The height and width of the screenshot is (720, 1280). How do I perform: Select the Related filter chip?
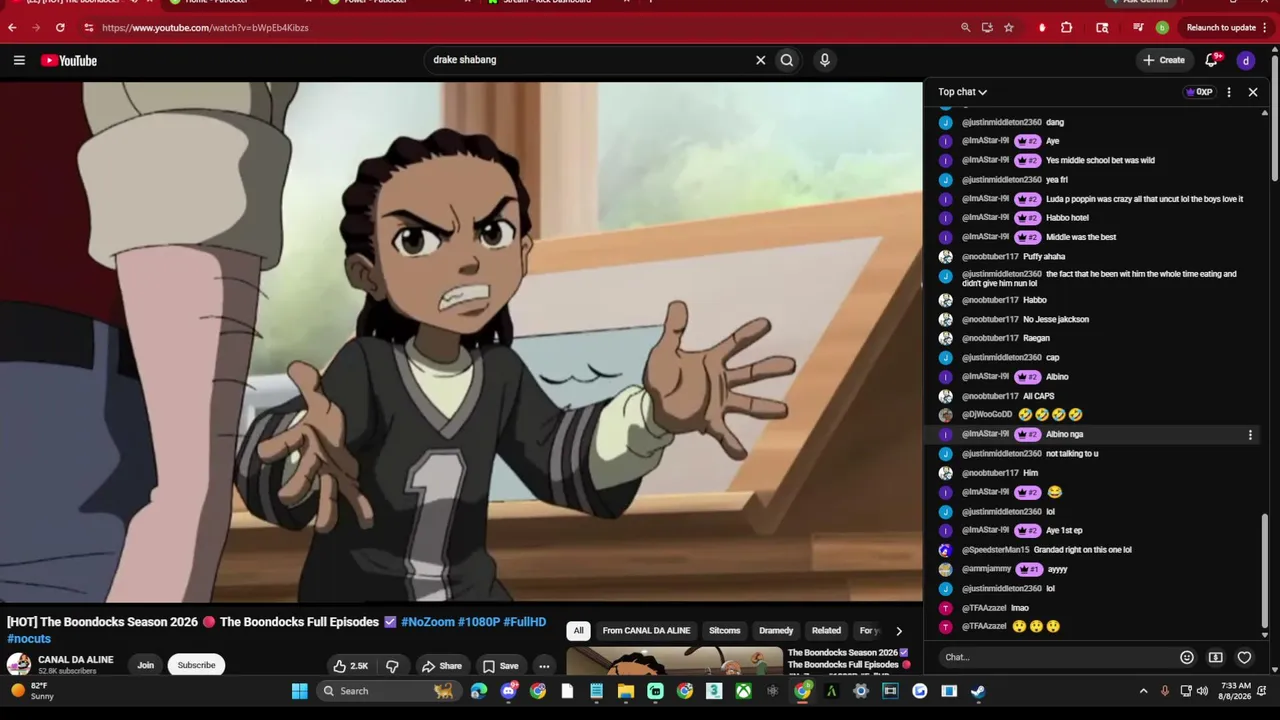[826, 631]
